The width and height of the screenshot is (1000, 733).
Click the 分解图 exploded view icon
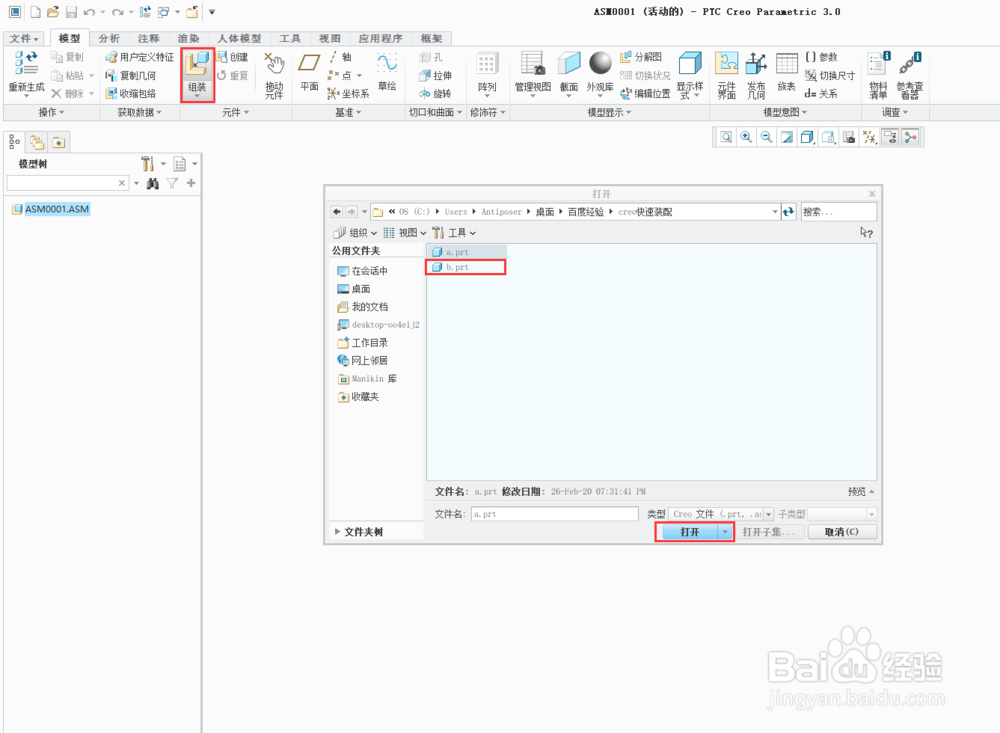641,57
